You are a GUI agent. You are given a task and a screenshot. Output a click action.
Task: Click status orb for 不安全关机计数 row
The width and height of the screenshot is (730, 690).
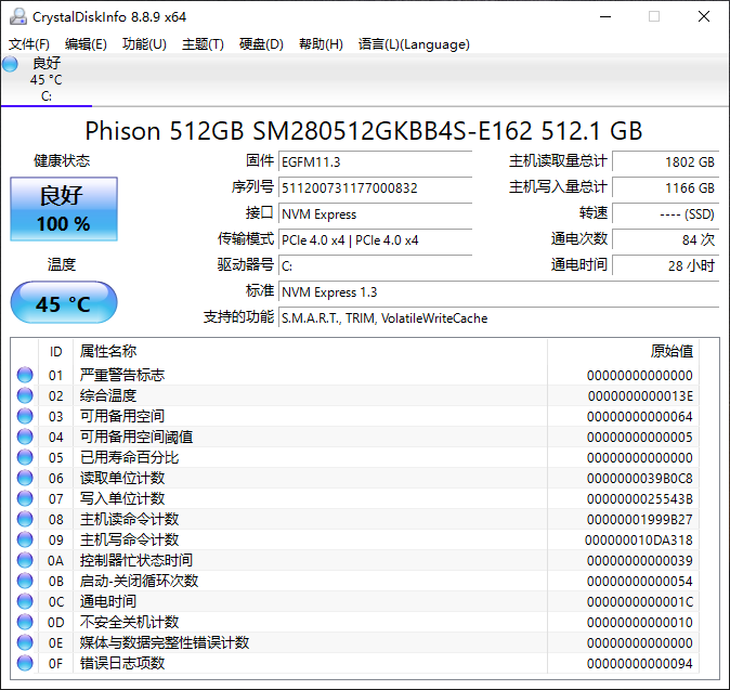(24, 622)
